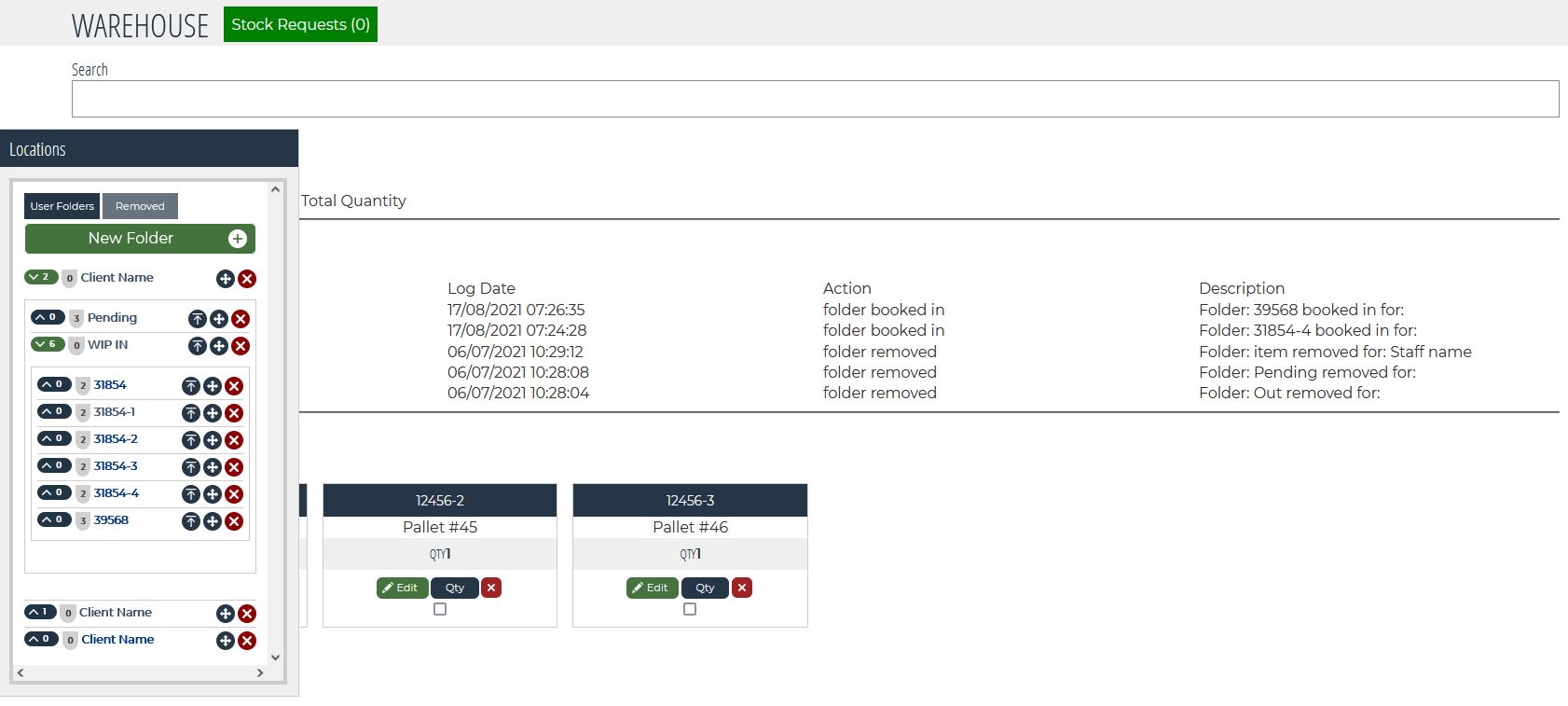This screenshot has width=1568, height=706.
Task: Tick the checkbox under Pallet #45
Action: [440, 609]
